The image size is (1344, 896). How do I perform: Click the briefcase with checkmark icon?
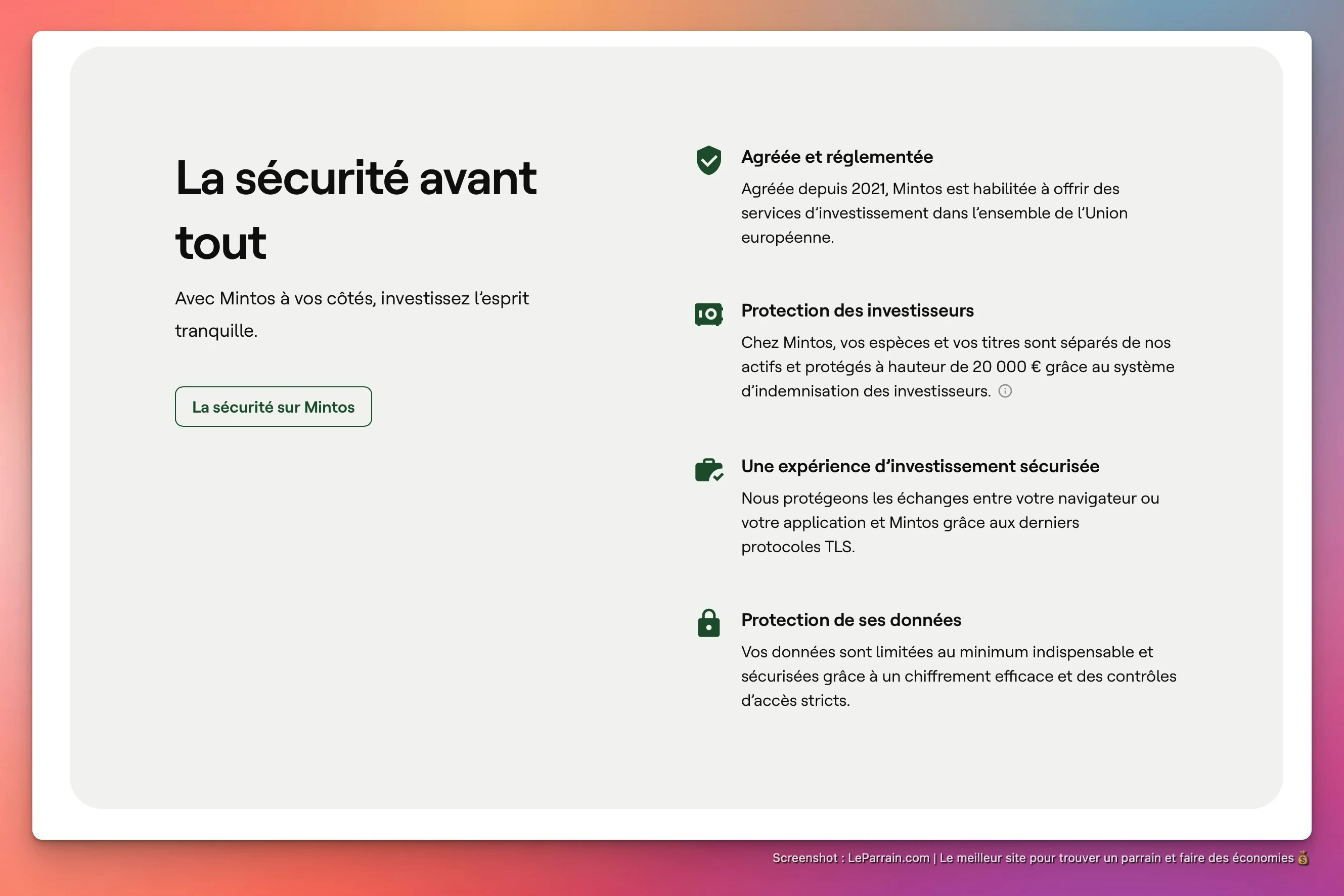709,470
